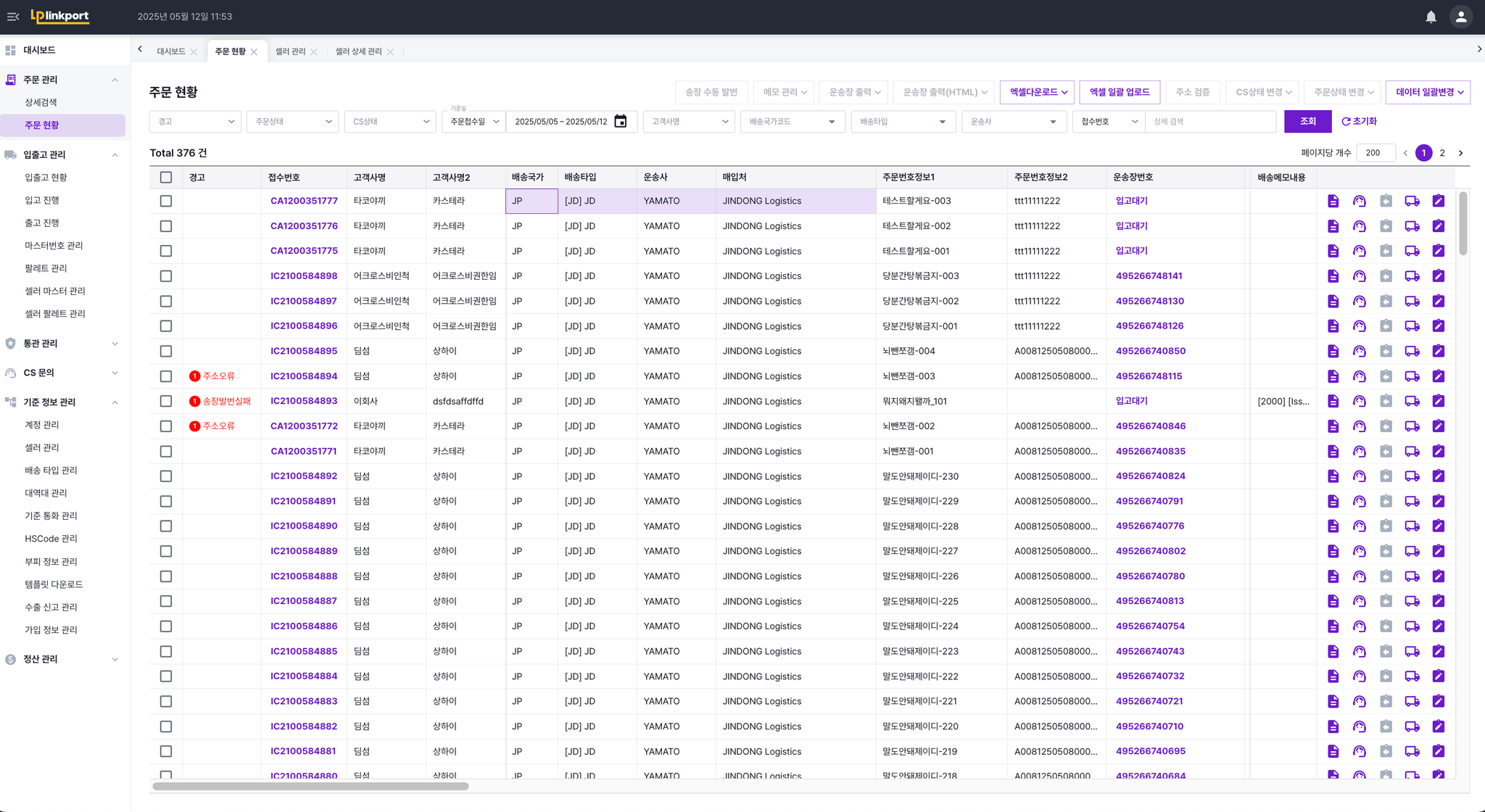Focus the 상세 검색 text input
The image size is (1485, 812).
[1210, 121]
